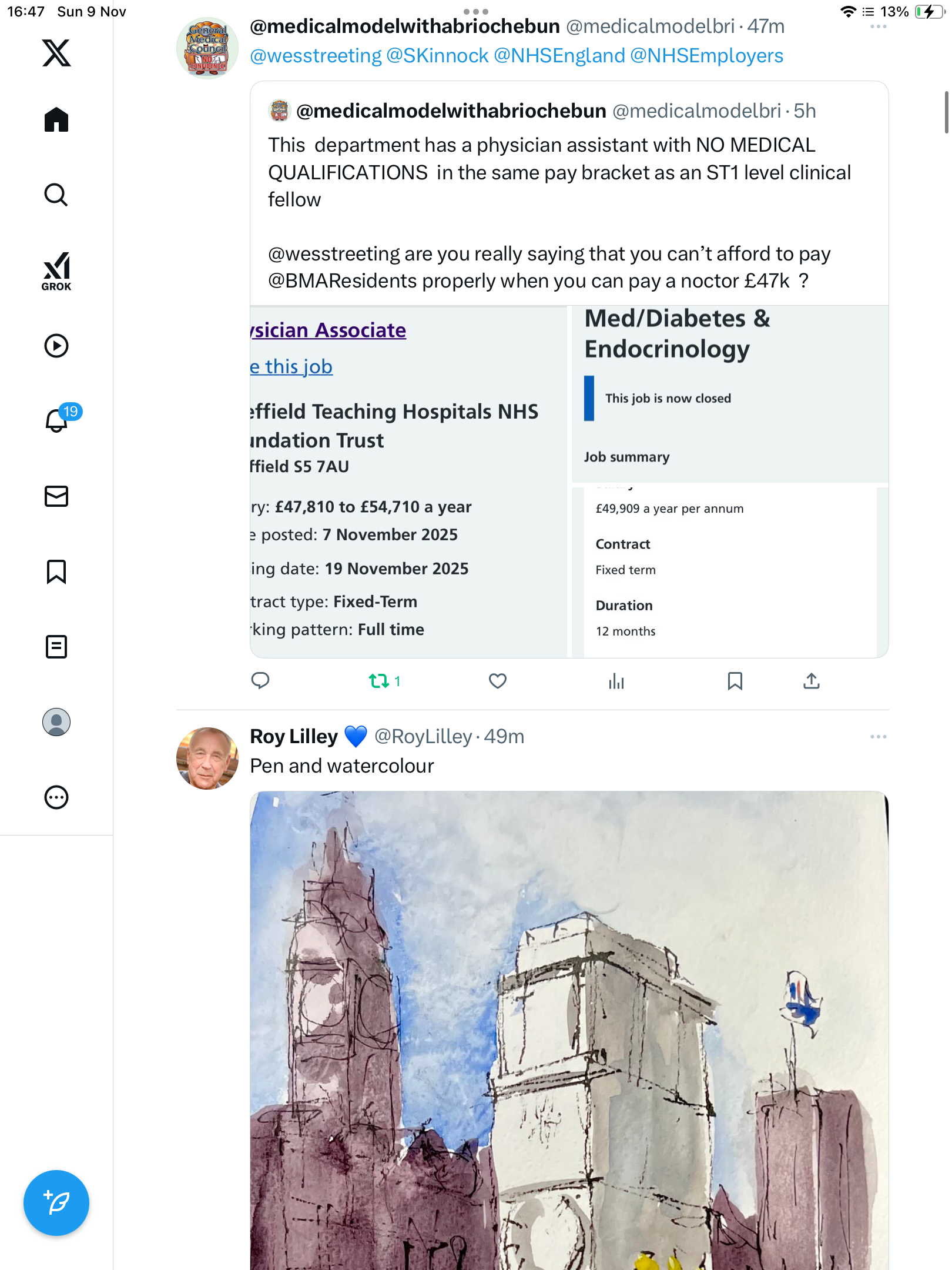This screenshot has height=1270, width=952.
Task: Expand more options on Roy Lilley's post
Action: tap(878, 737)
